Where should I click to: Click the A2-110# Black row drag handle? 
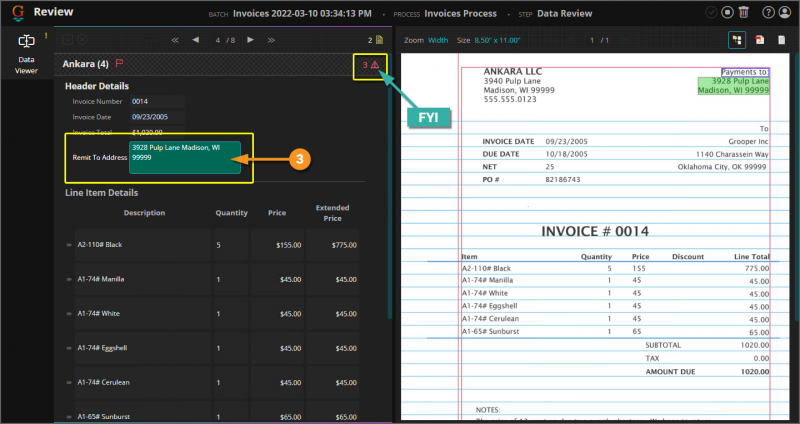tap(69, 245)
